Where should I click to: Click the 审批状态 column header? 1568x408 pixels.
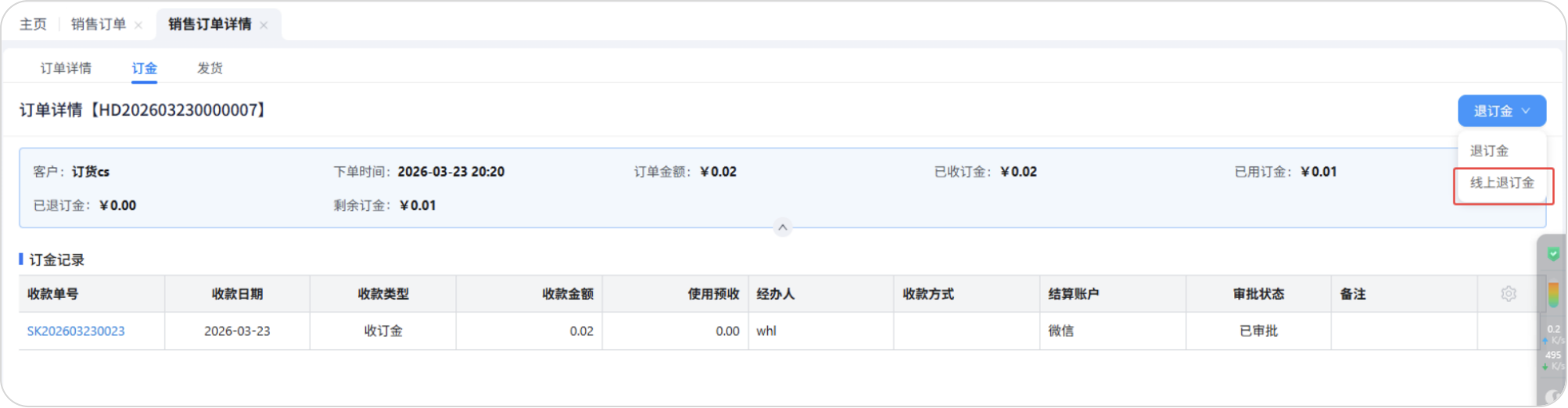1258,294
